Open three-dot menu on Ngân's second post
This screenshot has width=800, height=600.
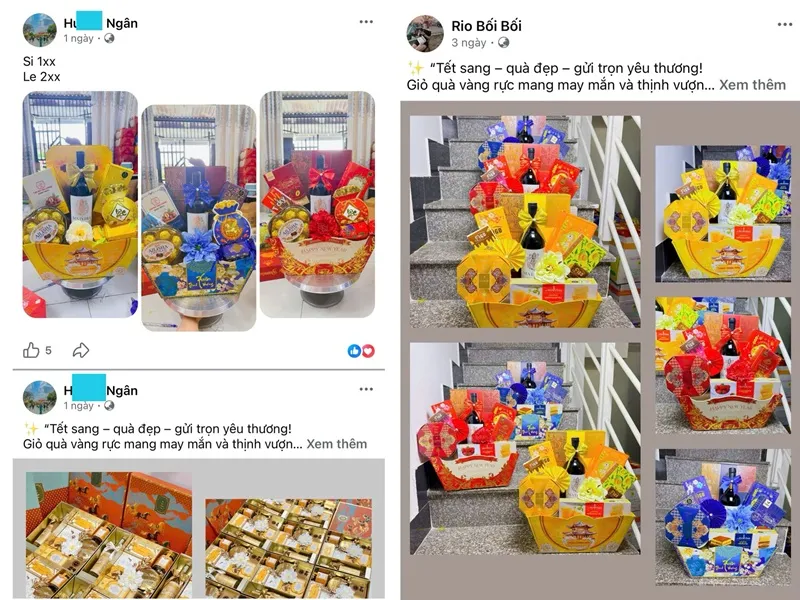click(366, 389)
